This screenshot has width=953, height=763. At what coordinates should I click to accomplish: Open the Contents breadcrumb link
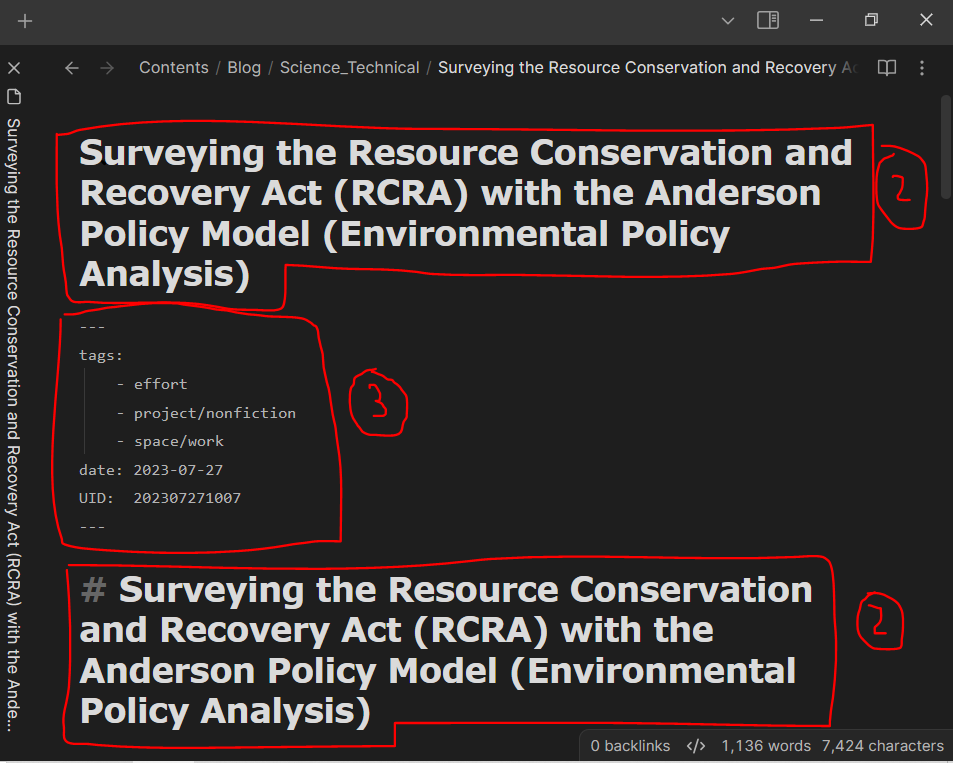[x=173, y=67]
